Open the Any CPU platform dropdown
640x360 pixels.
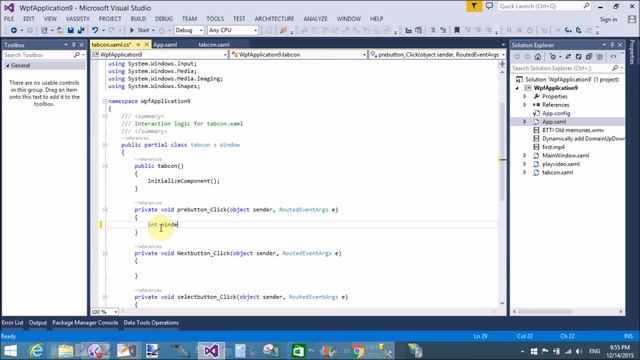click(x=233, y=30)
